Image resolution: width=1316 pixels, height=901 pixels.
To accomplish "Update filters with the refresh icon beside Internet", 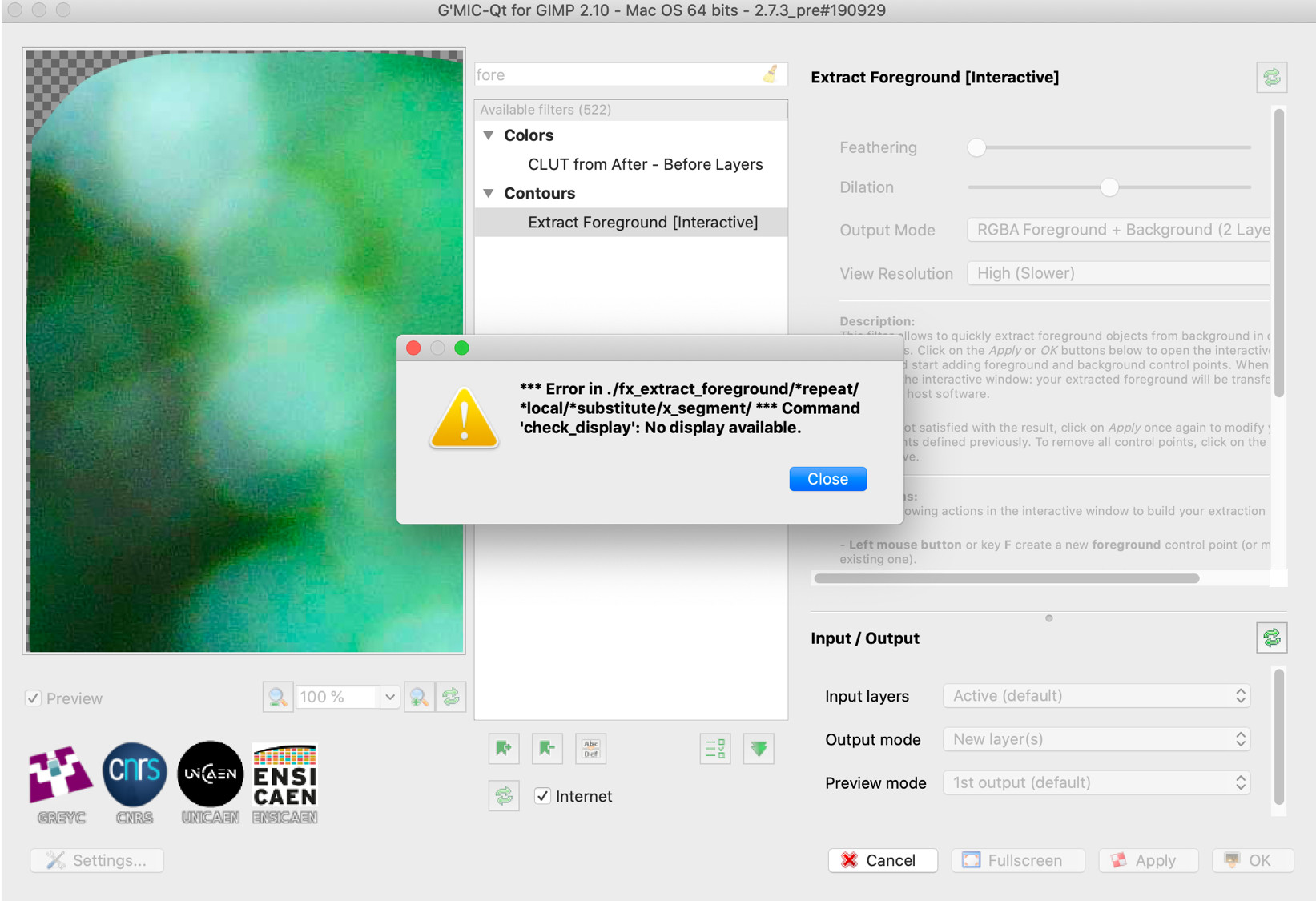I will 504,796.
